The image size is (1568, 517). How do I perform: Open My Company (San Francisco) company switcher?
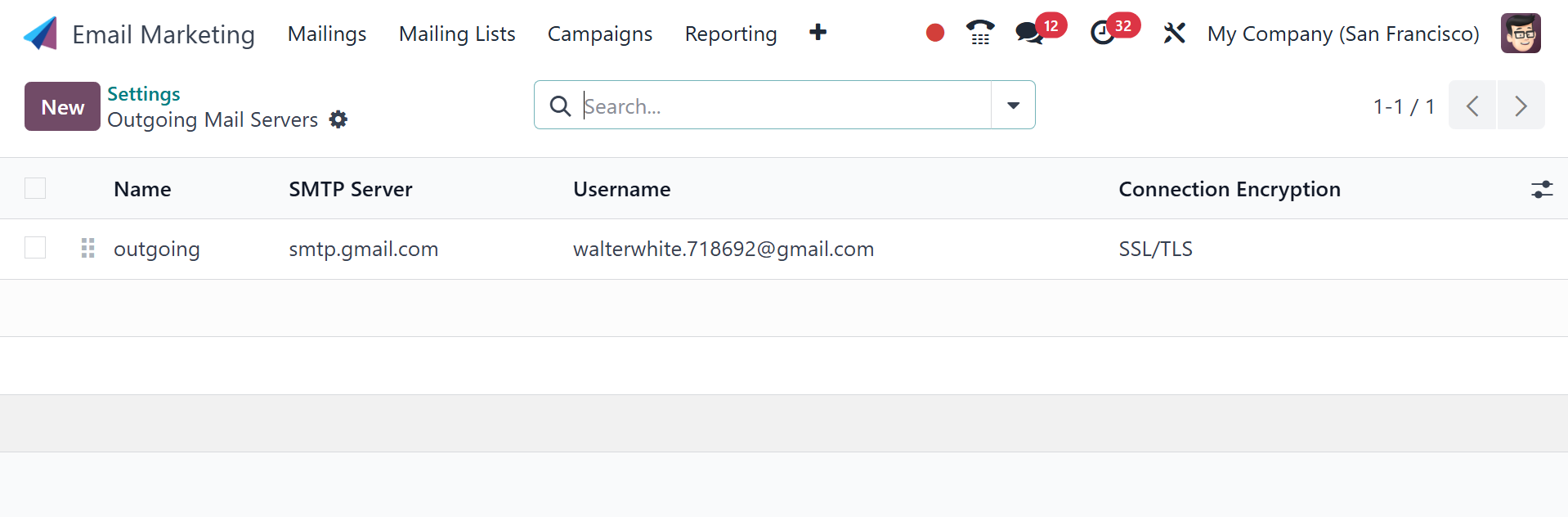click(1343, 34)
